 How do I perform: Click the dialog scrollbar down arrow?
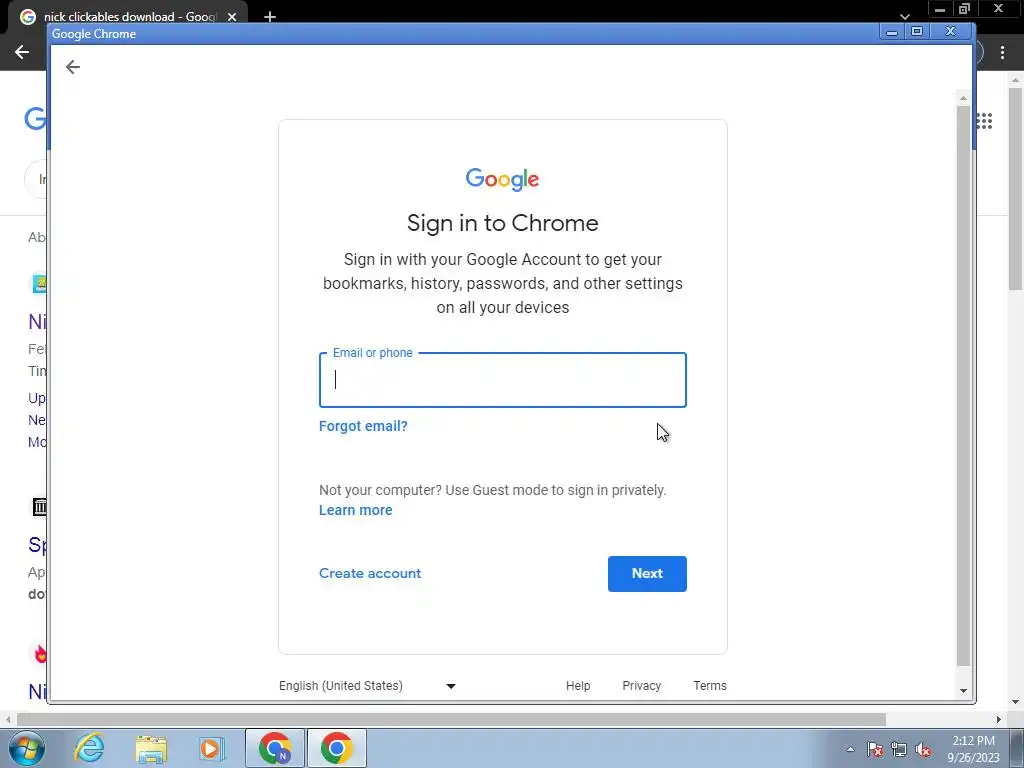pos(963,691)
